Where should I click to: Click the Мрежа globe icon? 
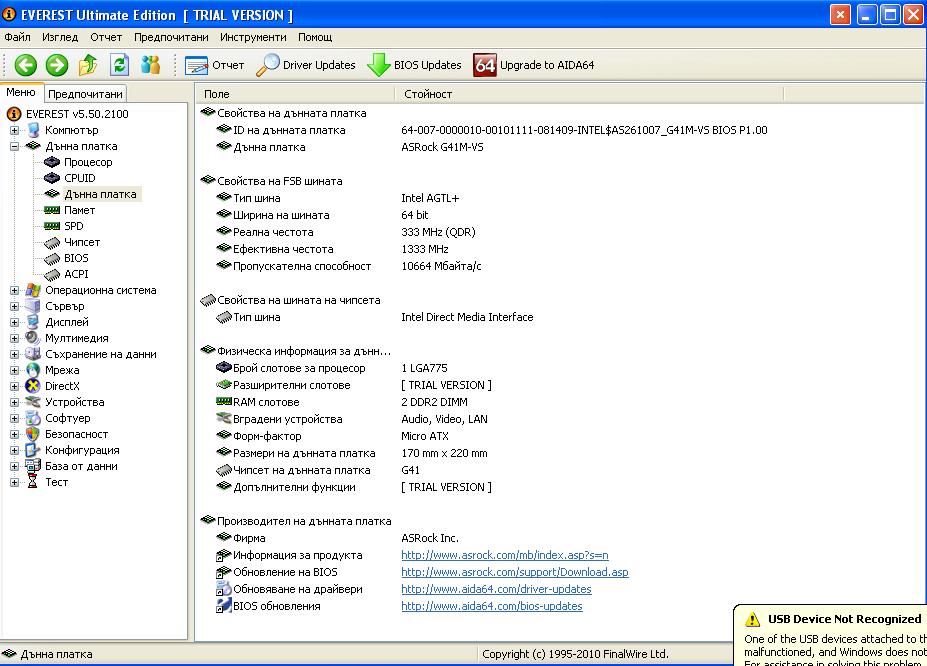[33, 370]
